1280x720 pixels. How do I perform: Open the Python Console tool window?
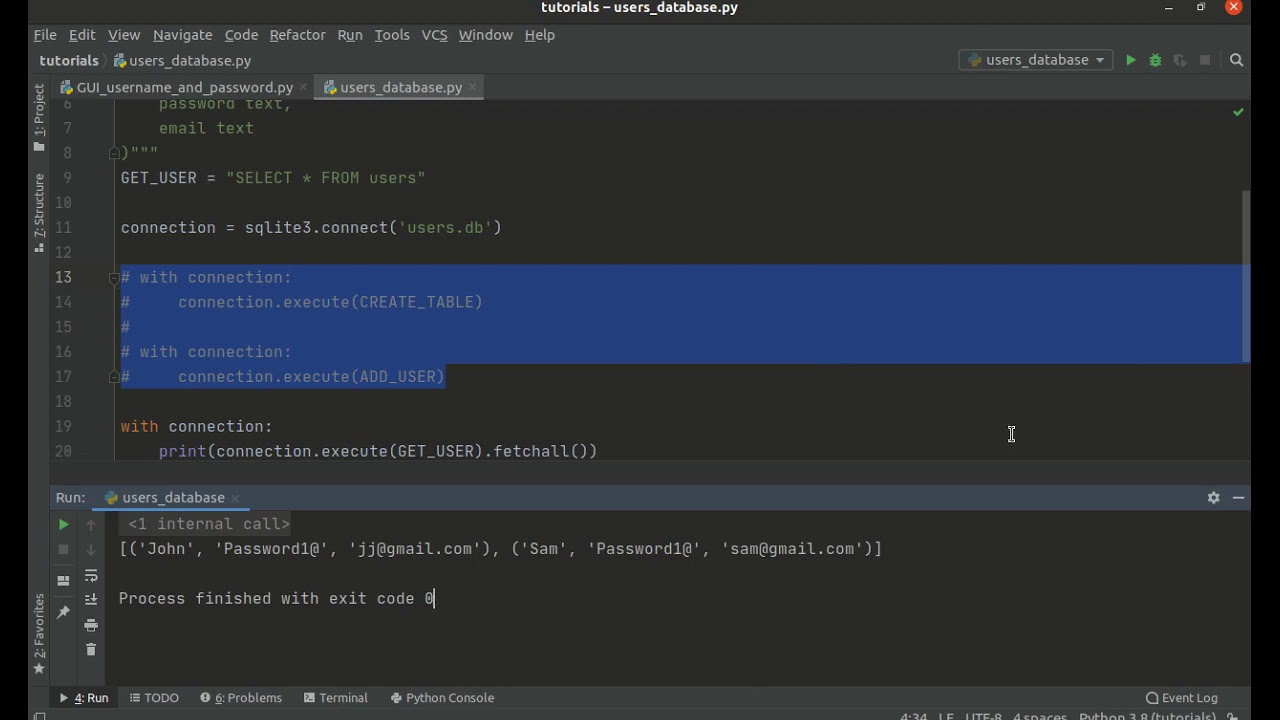pos(442,698)
